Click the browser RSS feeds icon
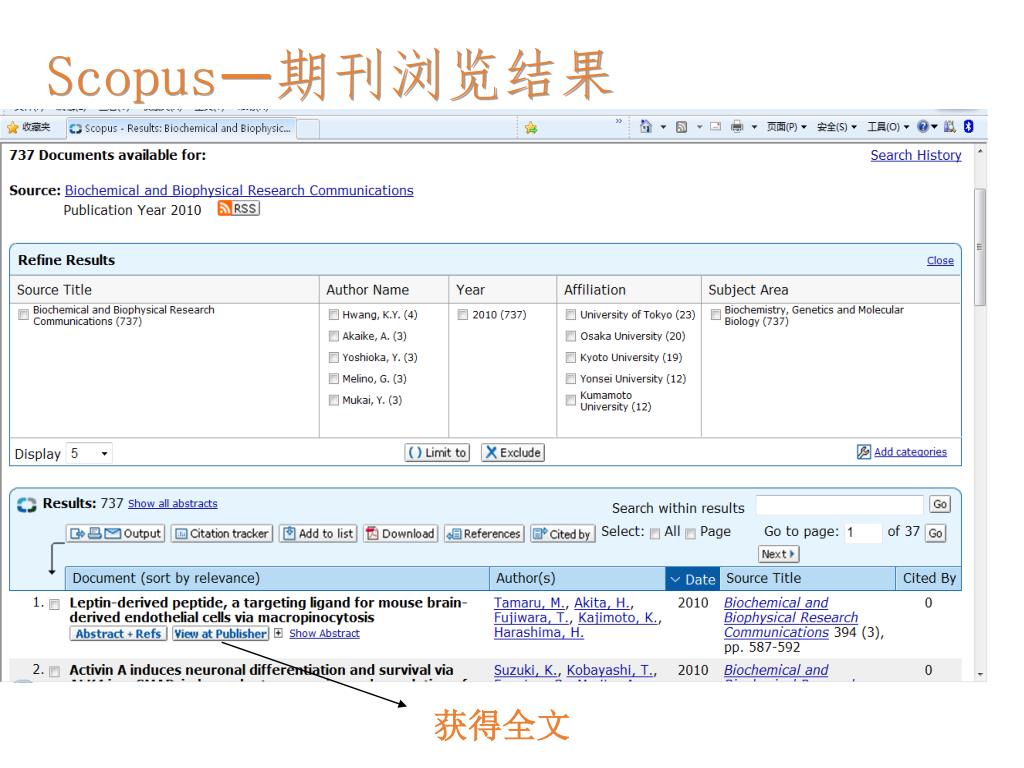The width and height of the screenshot is (1024, 768). click(x=681, y=127)
